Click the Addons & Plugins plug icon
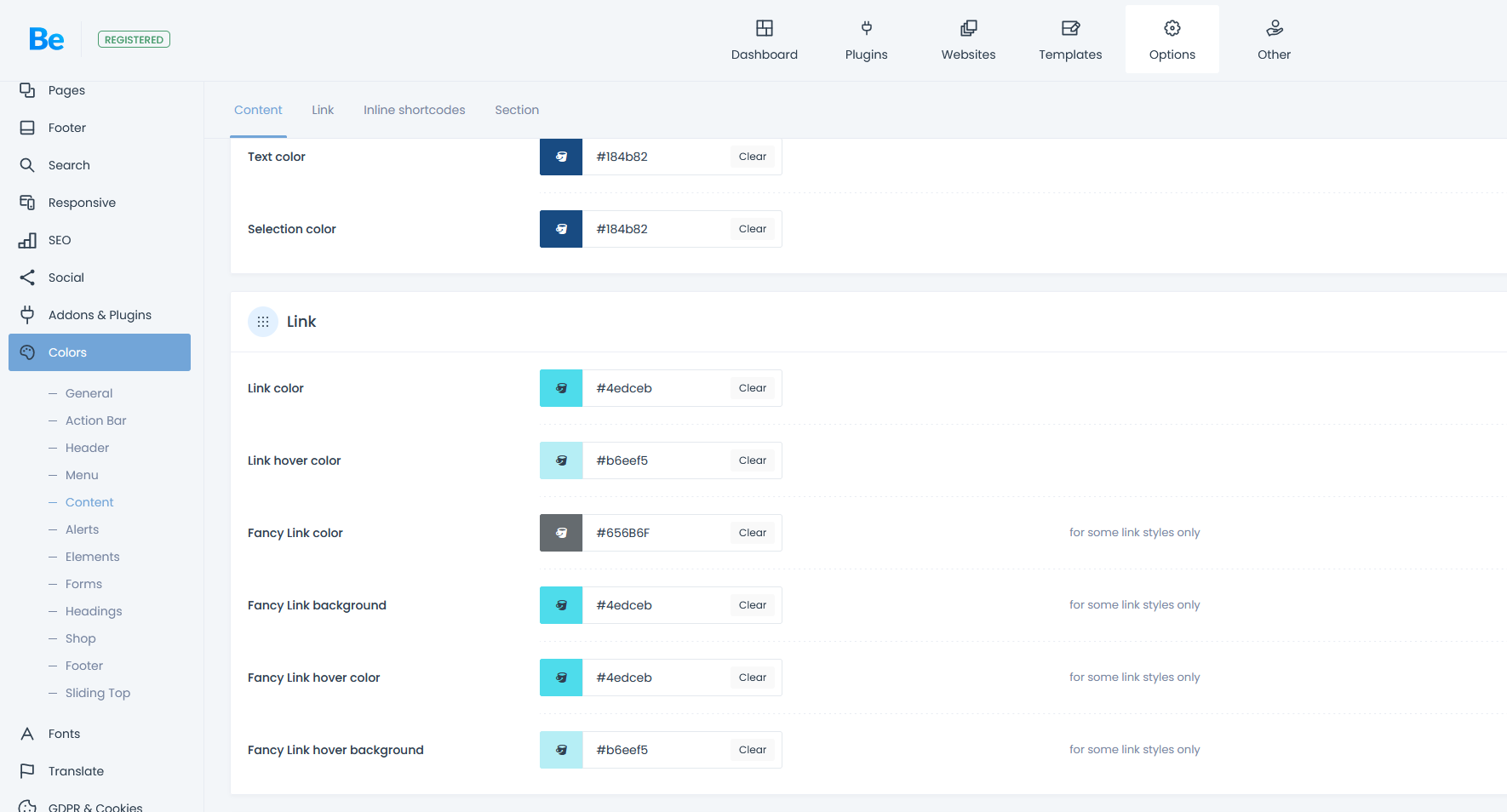The image size is (1507, 812). point(27,315)
